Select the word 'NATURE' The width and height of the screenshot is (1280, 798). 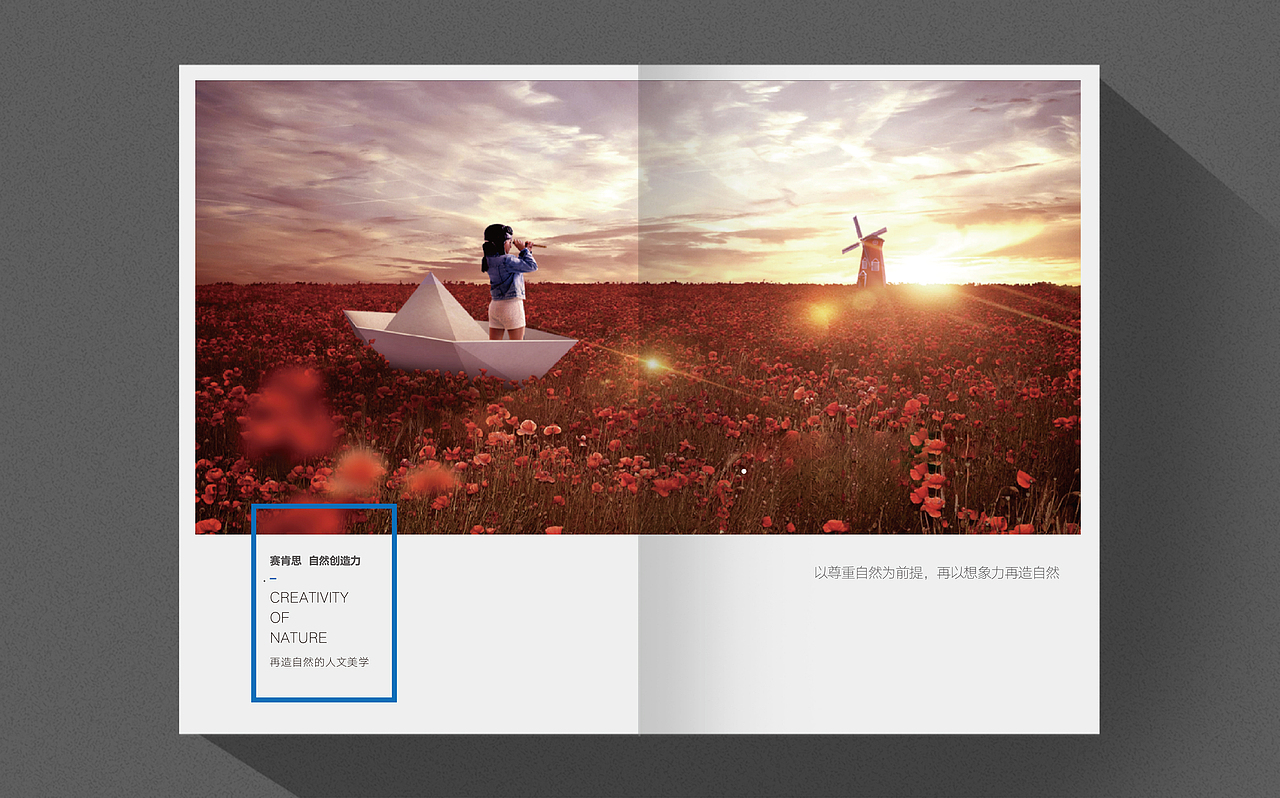(298, 637)
